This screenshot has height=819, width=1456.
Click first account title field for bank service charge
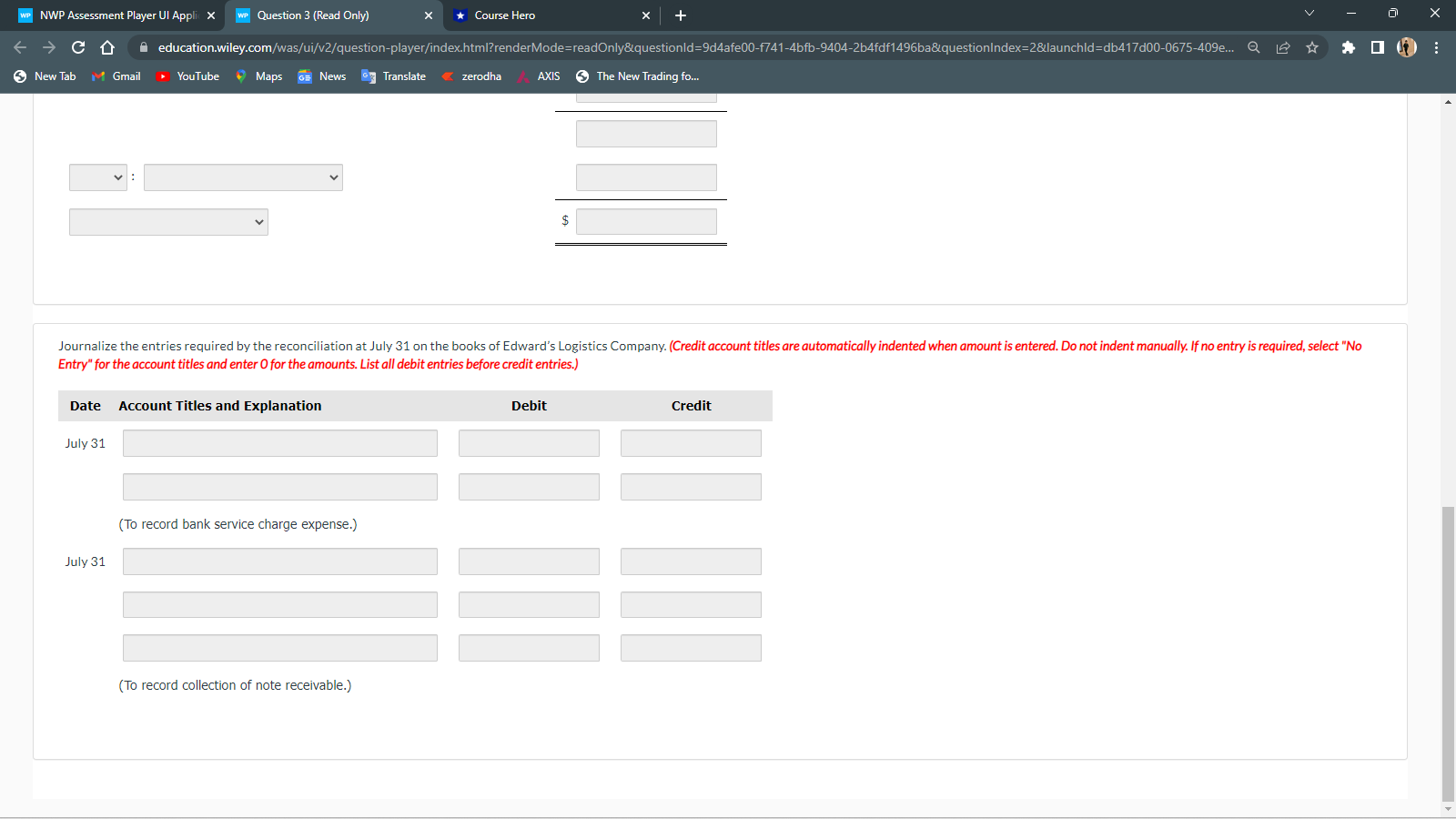tap(280, 443)
